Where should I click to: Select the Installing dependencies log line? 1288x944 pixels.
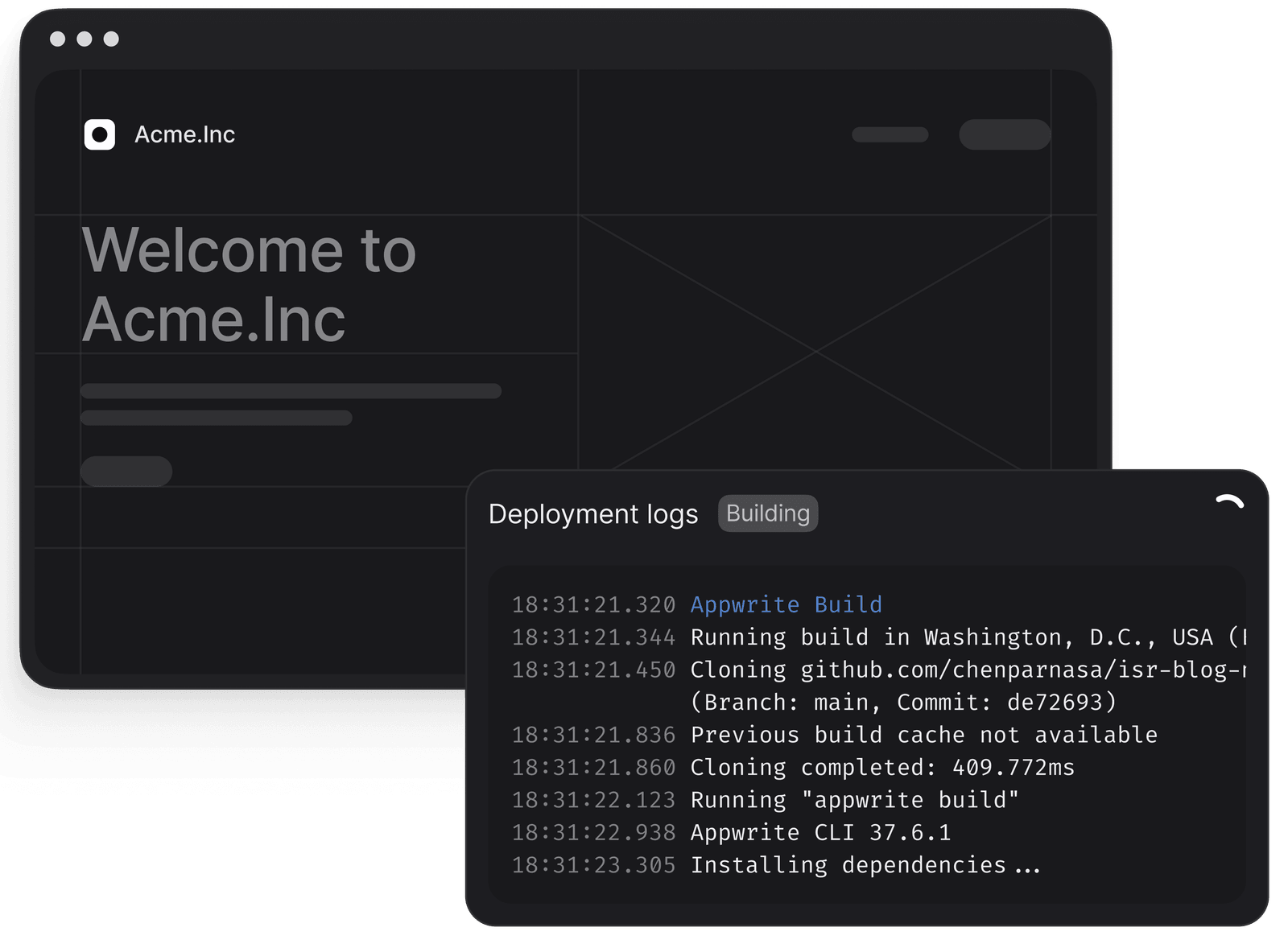777,865
